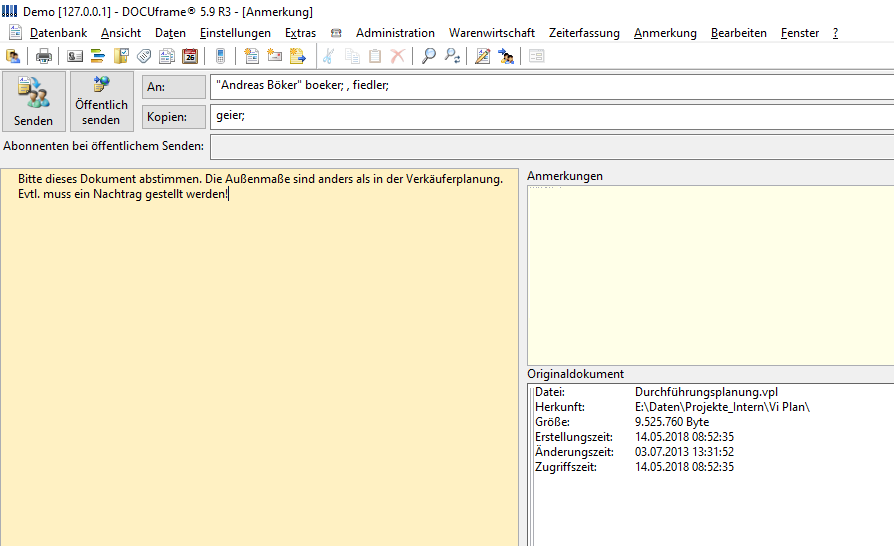Click the stacked documents icon
Image resolution: width=894 pixels, height=546 pixels.
(x=166, y=56)
